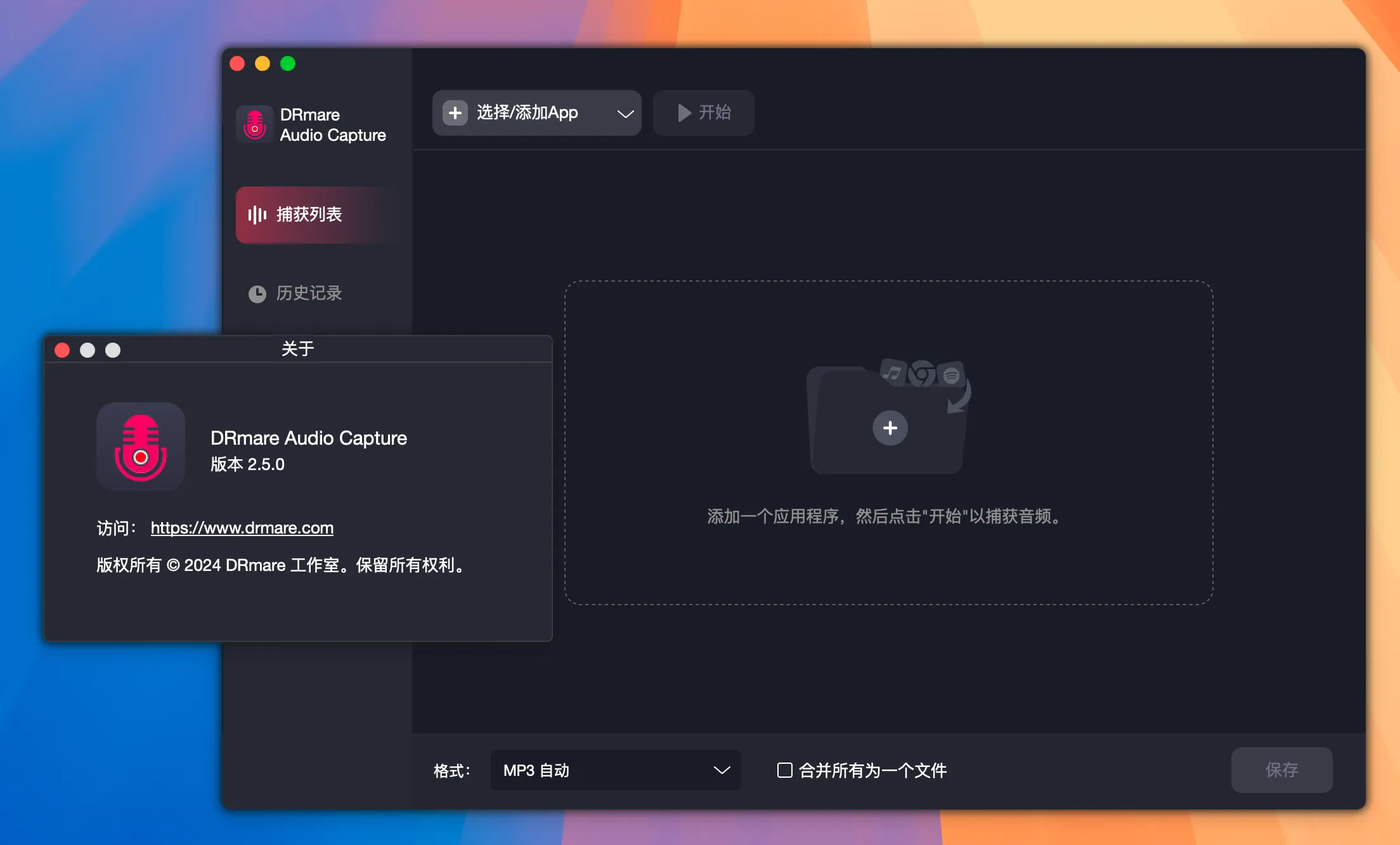
Task: Click the 保存 save button
Action: 1281,770
